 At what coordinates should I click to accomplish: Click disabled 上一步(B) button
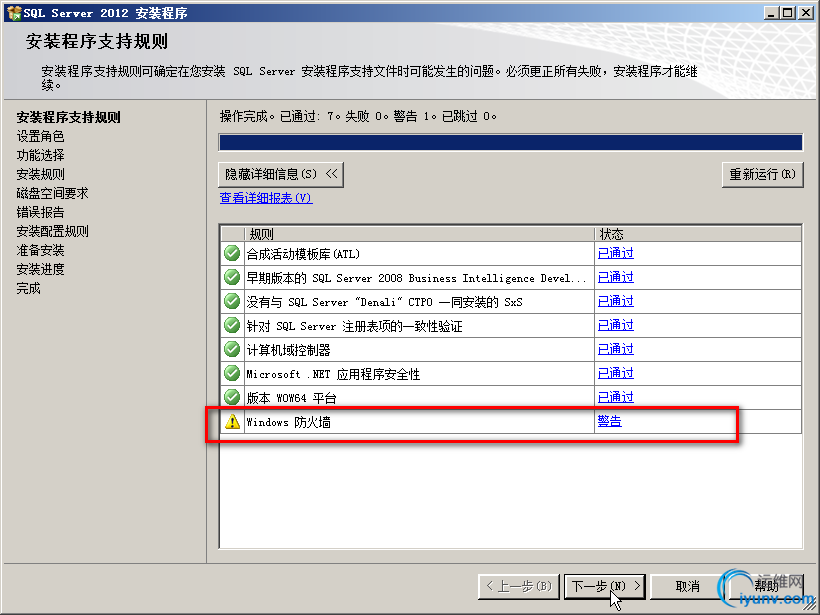pos(519,586)
